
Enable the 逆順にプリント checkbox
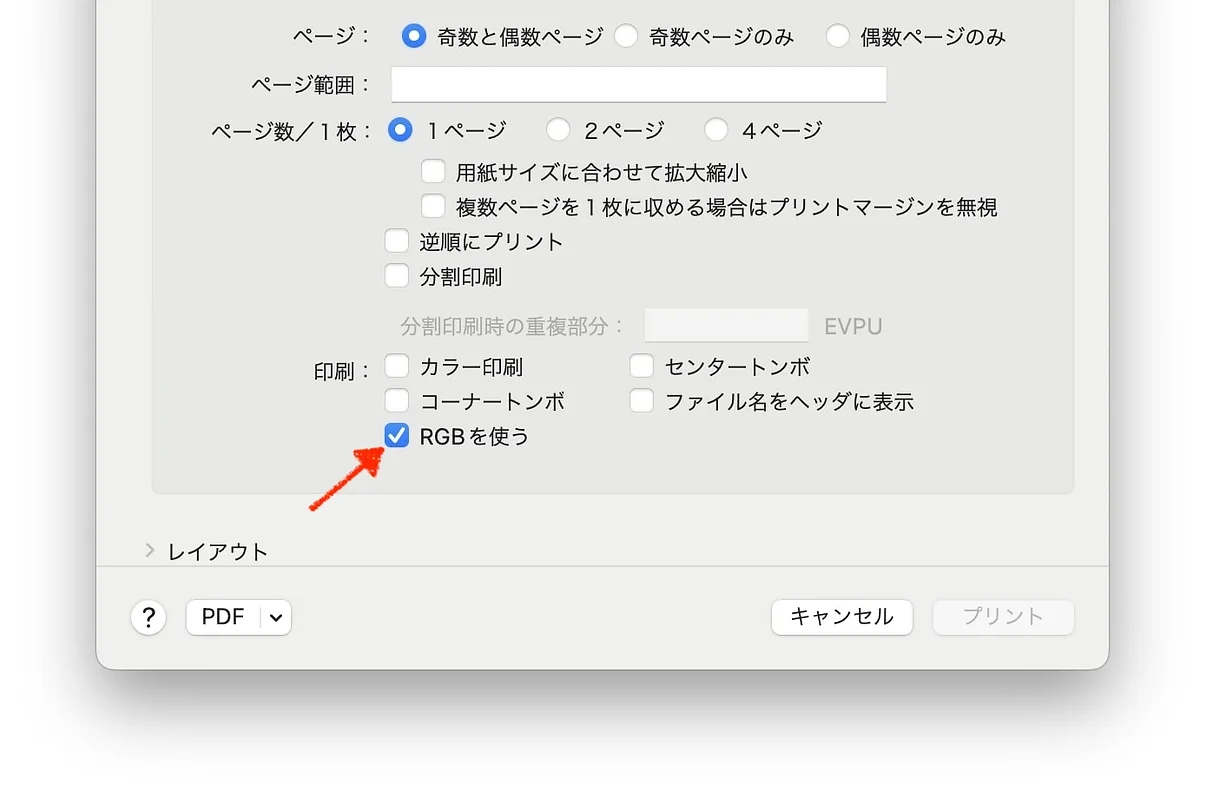click(397, 241)
